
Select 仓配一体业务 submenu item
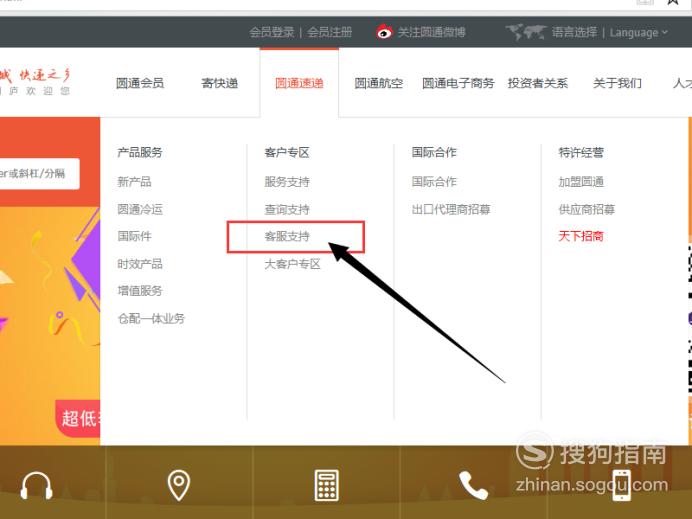coord(151,319)
